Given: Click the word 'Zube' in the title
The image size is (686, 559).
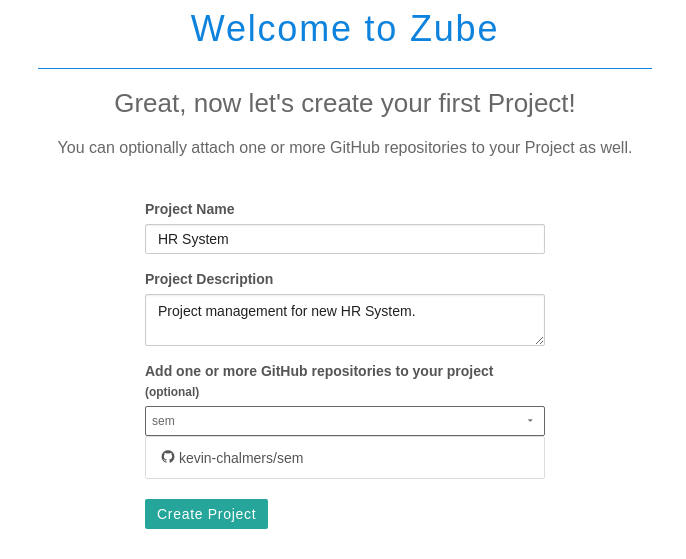Looking at the screenshot, I should (453, 29).
